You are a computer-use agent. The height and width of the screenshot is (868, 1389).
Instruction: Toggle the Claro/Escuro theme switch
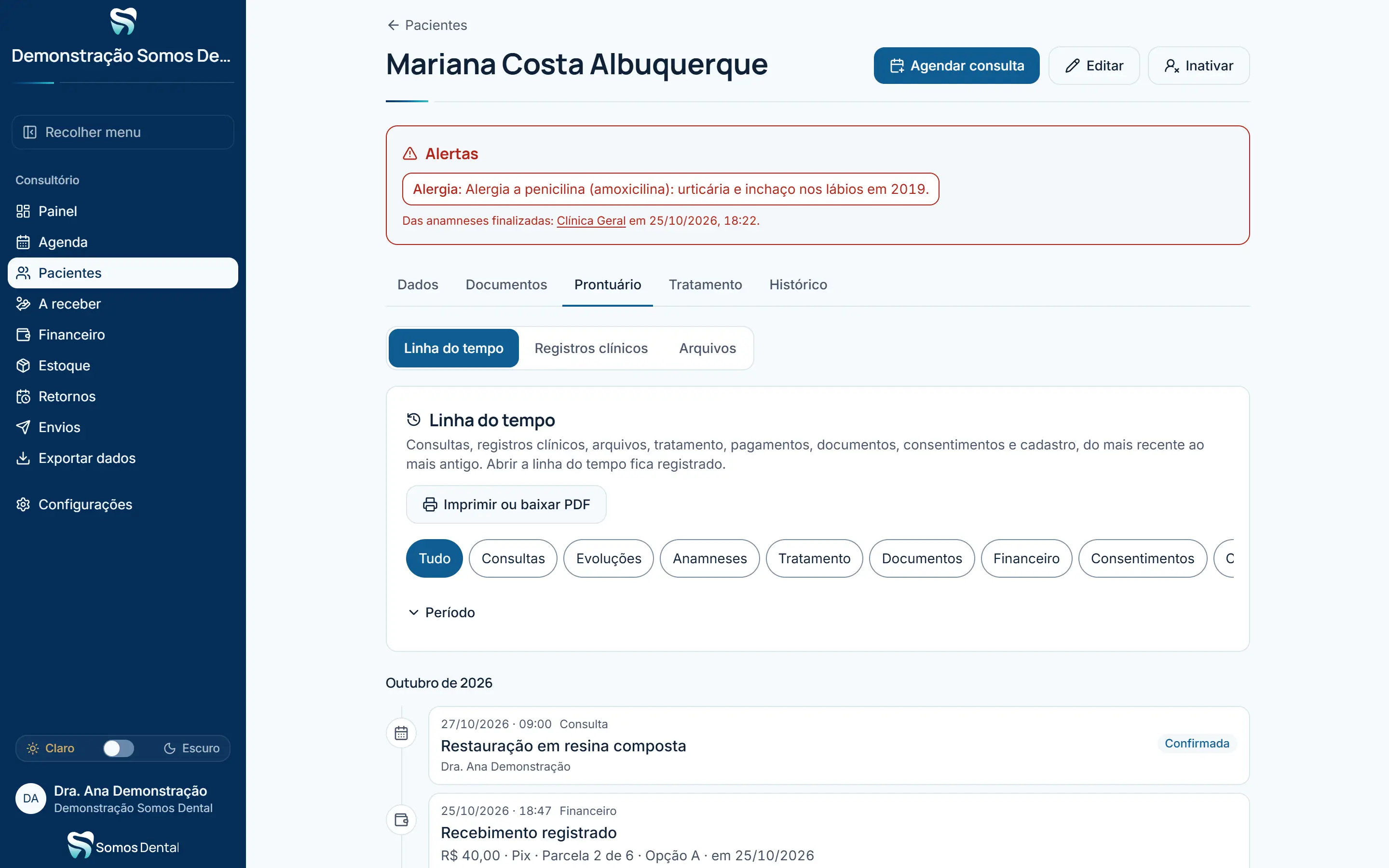coord(118,748)
